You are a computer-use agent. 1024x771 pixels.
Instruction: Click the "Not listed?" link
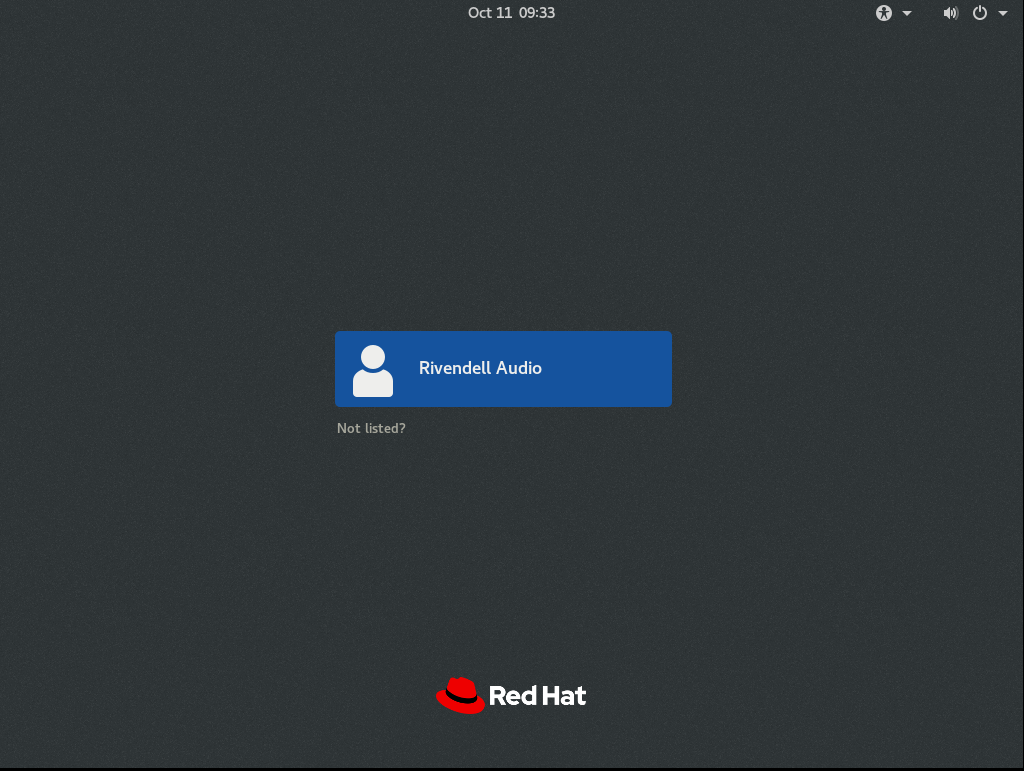coord(371,428)
